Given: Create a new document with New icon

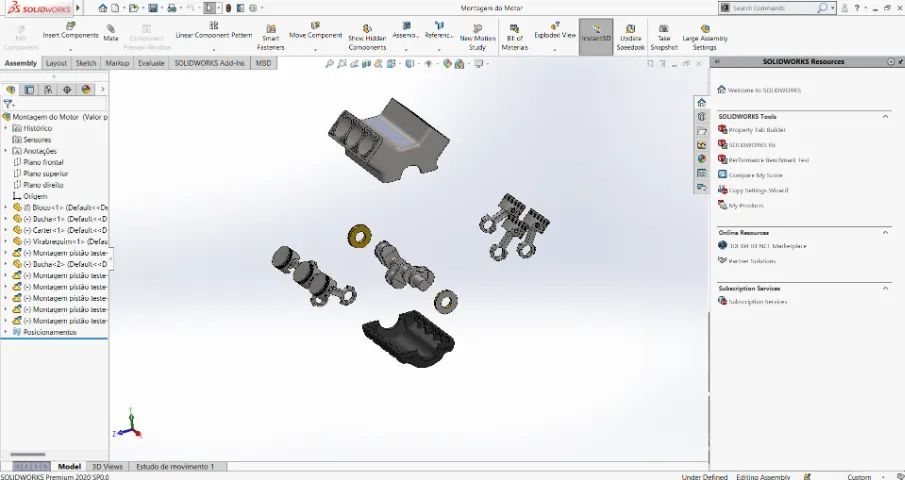Looking at the screenshot, I should tap(115, 8).
